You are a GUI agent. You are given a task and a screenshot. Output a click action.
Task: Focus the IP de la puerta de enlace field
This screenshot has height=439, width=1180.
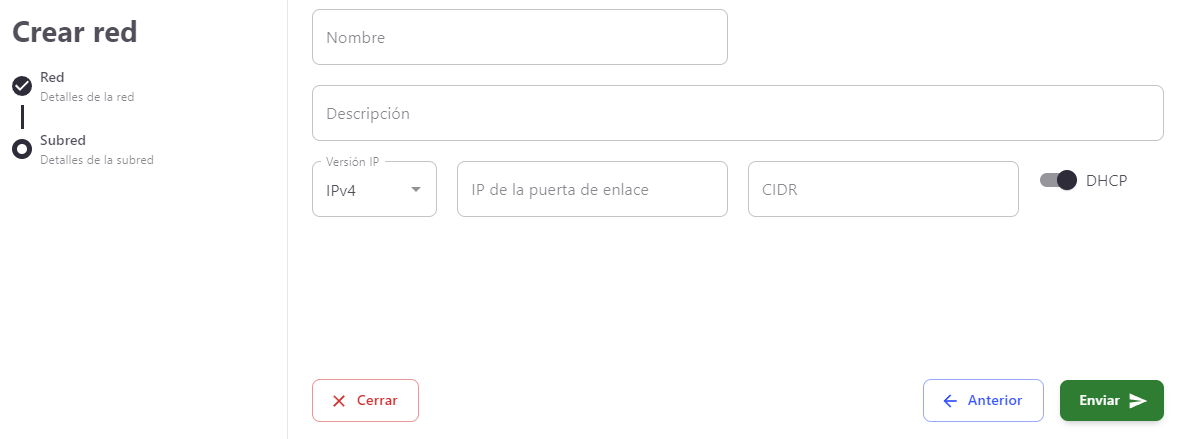[x=592, y=189]
